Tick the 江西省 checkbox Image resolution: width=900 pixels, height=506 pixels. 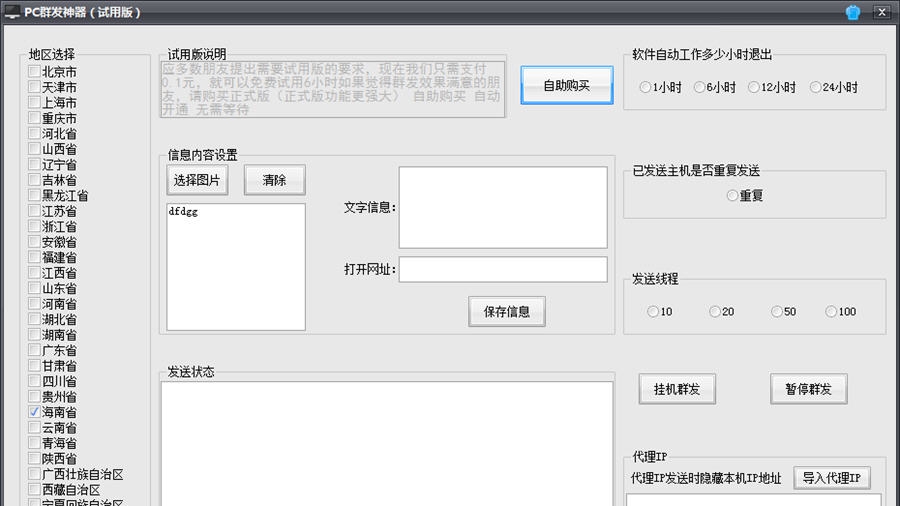tap(34, 273)
